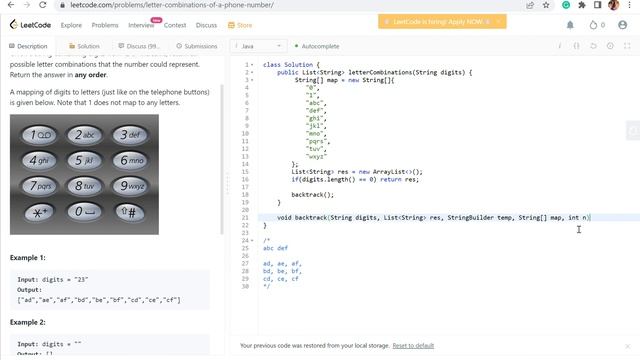Open the LeetCode Store
640x360 pixels.
(x=240, y=25)
